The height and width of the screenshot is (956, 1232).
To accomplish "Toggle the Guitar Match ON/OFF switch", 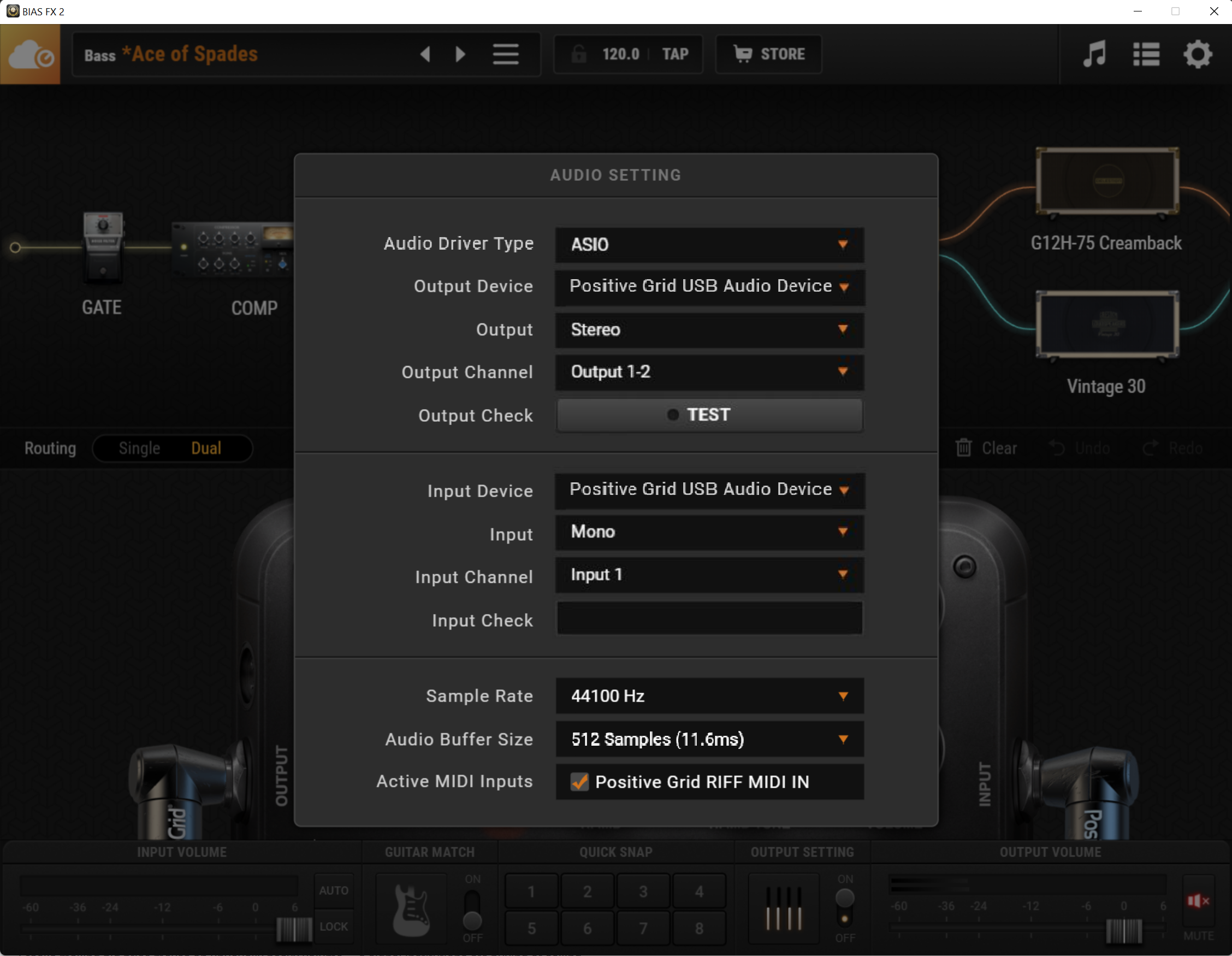I will pyautogui.click(x=472, y=910).
